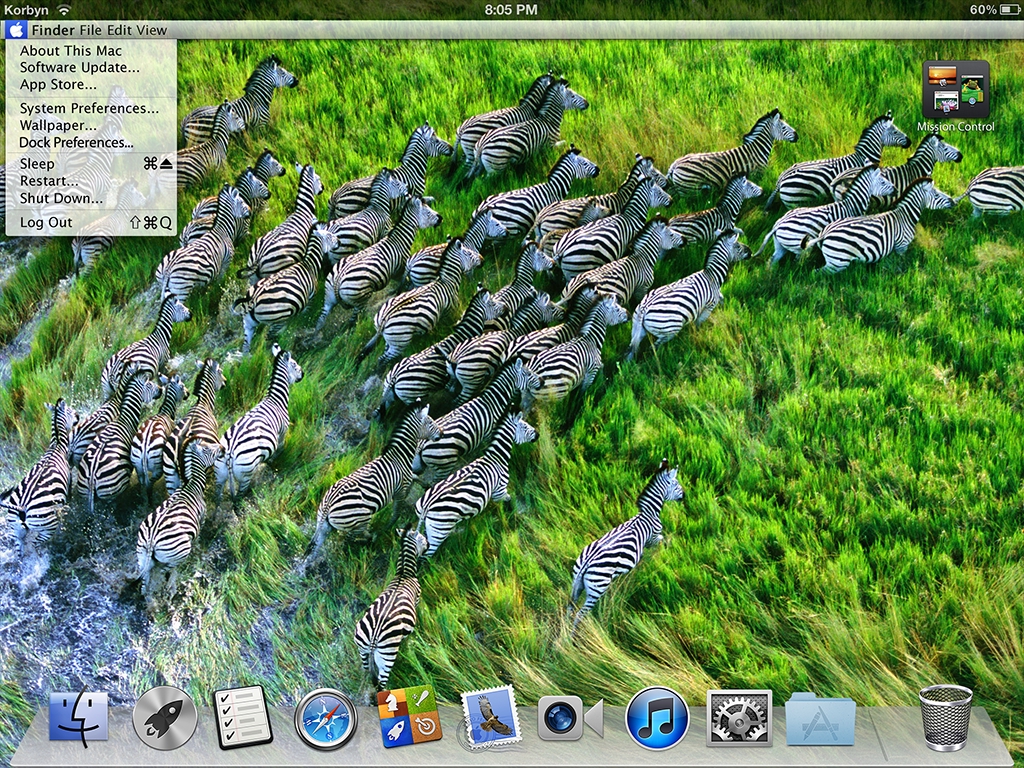
Task: Open the colorful apps dock icon
Action: point(410,717)
